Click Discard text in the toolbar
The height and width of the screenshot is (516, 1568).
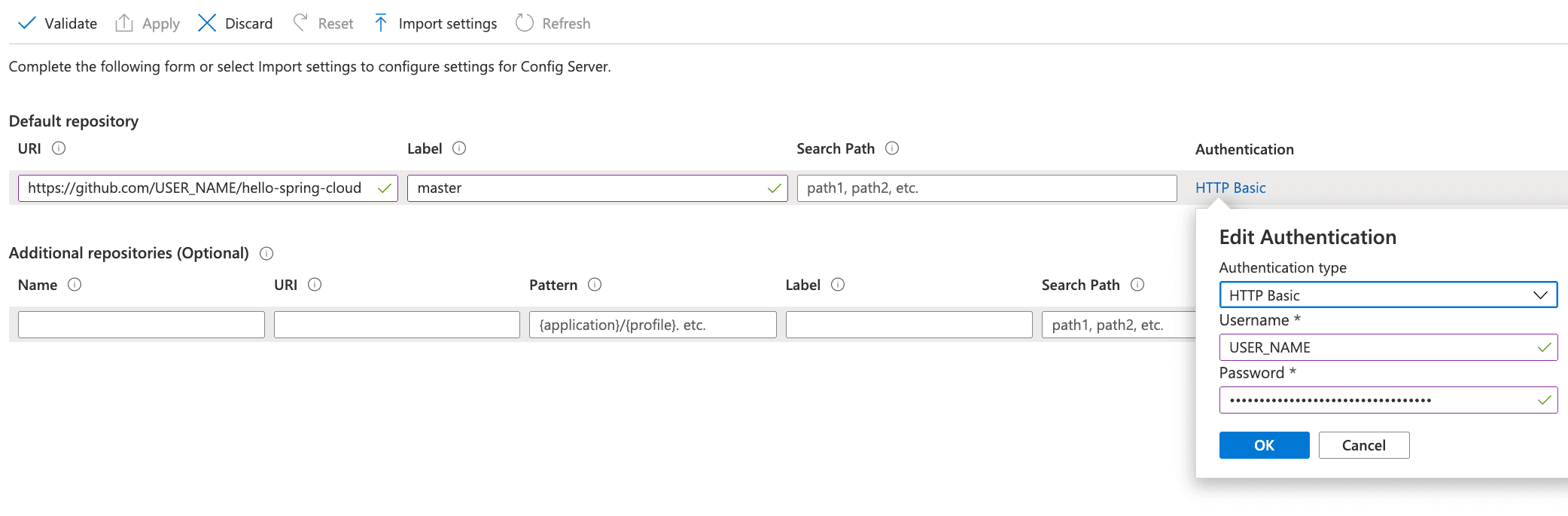pos(249,23)
